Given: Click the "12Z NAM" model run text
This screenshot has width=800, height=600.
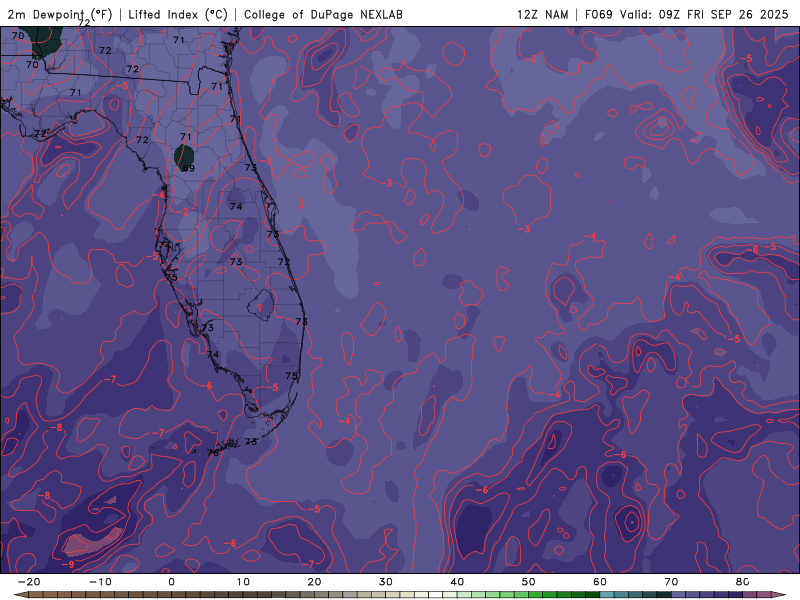Looking at the screenshot, I should pos(542,14).
